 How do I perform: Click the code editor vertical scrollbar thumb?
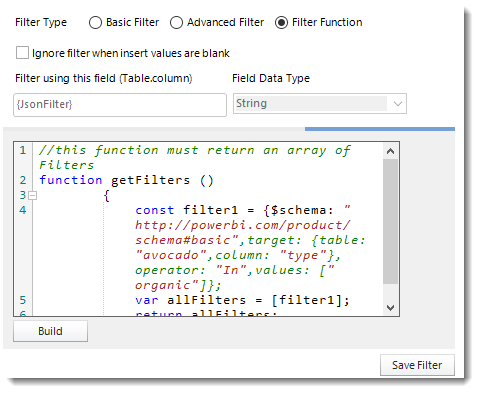[x=390, y=222]
